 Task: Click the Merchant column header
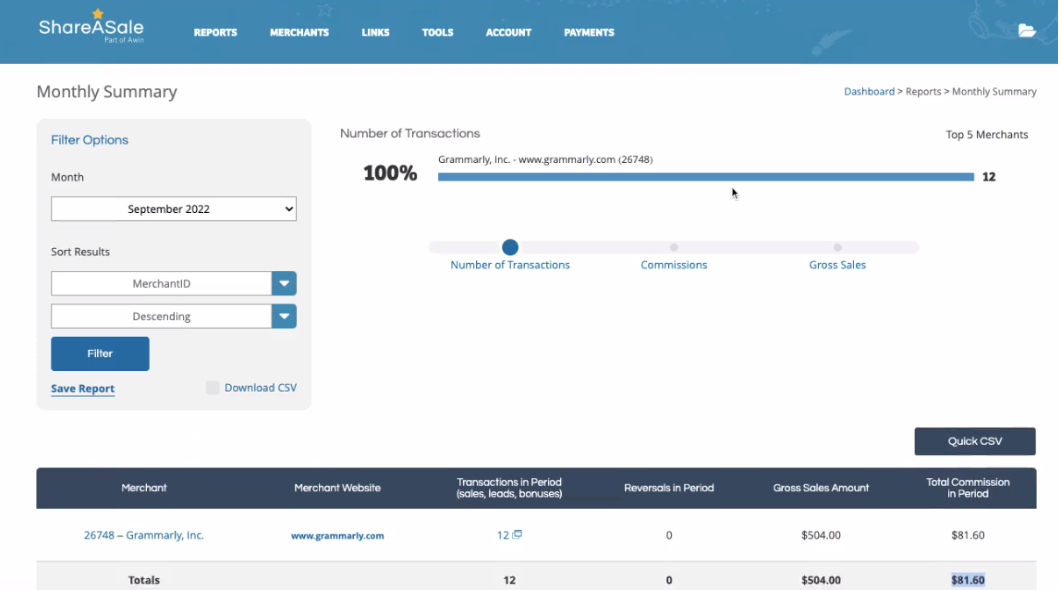[144, 488]
